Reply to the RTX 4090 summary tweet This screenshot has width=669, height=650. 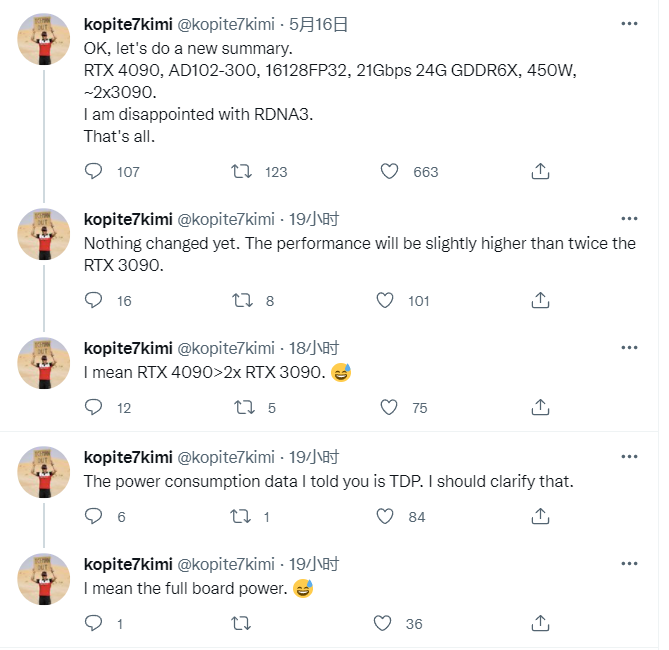[x=93, y=171]
